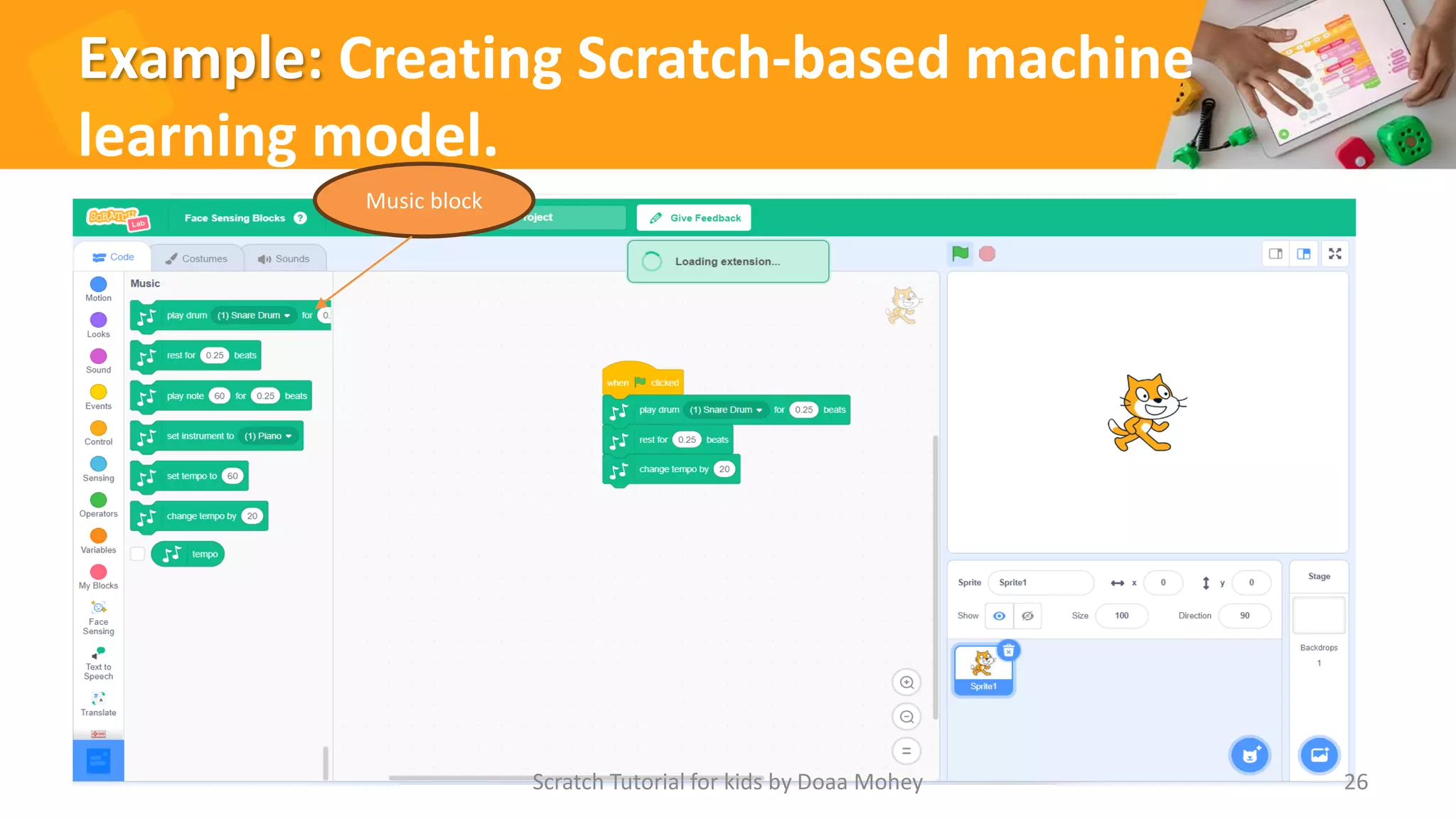Click the Choose a Backdrop button
This screenshot has height=819, width=1456.
[1319, 755]
